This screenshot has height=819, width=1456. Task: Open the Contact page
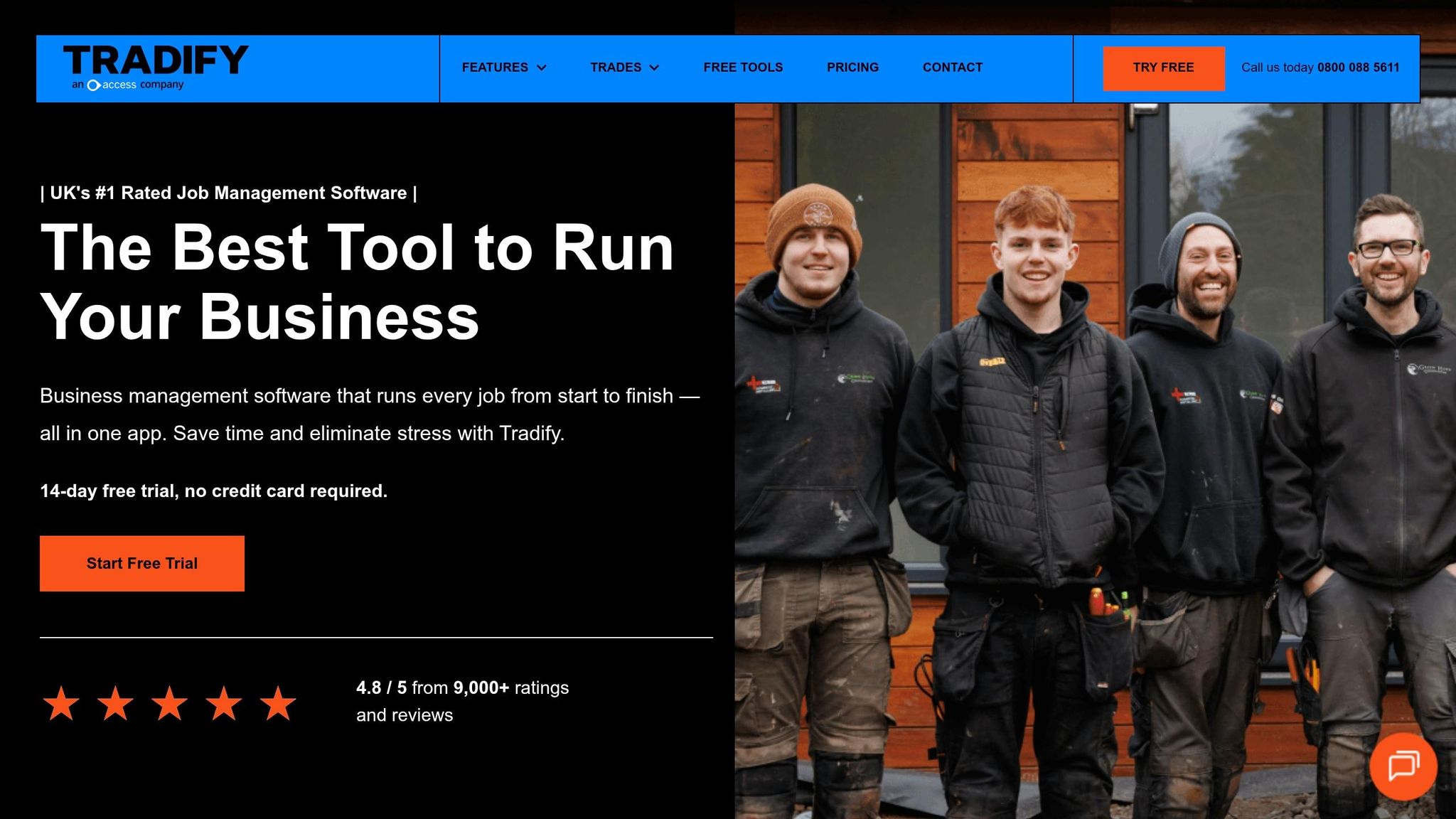pos(953,68)
